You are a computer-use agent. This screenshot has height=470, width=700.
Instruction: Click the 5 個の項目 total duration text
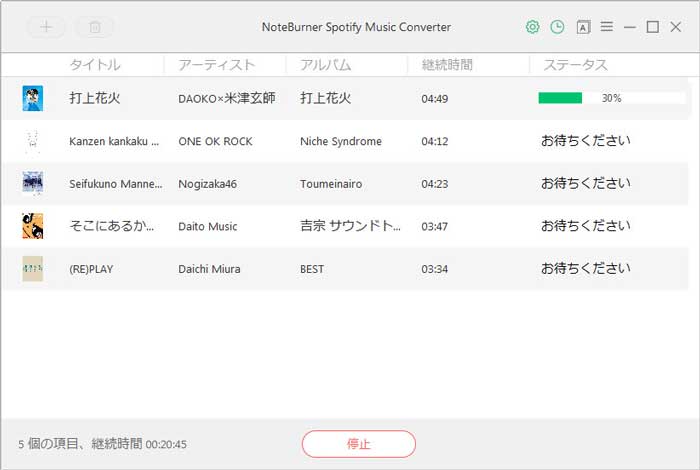(102, 444)
